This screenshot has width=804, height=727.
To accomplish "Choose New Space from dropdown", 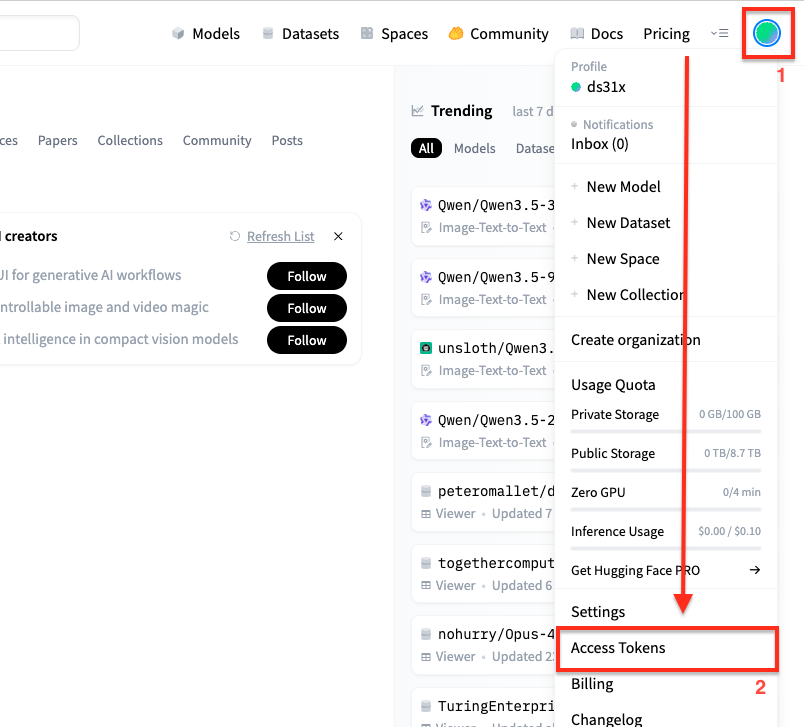I will [x=623, y=258].
